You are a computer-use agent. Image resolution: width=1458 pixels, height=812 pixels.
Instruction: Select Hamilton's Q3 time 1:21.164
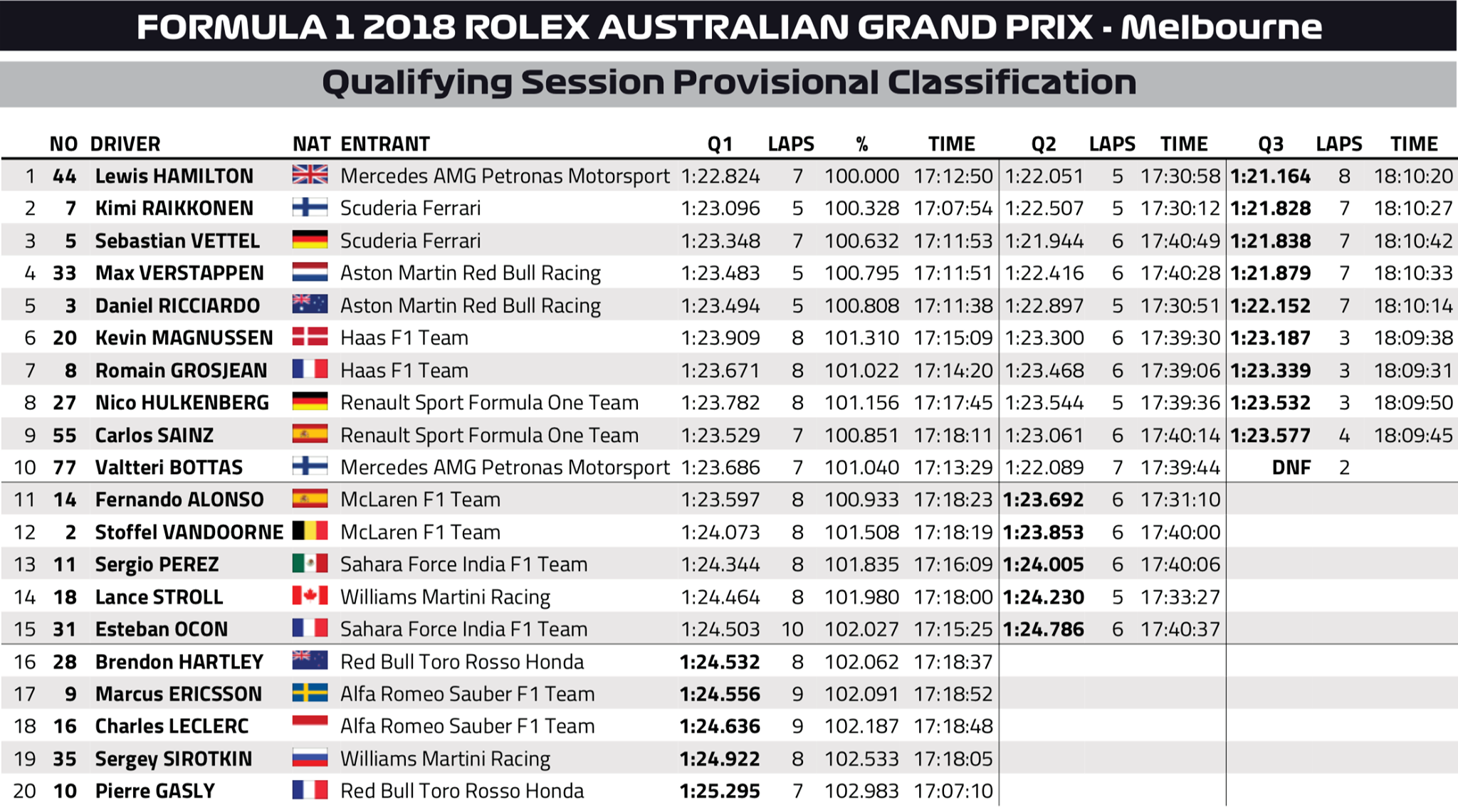point(1271,176)
